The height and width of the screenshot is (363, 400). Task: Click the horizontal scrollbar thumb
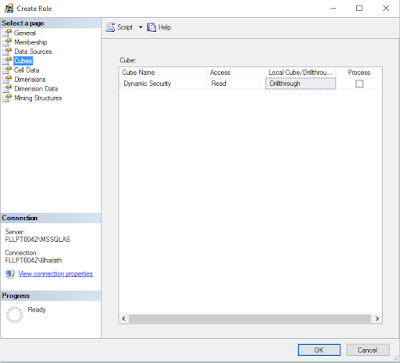click(x=250, y=319)
